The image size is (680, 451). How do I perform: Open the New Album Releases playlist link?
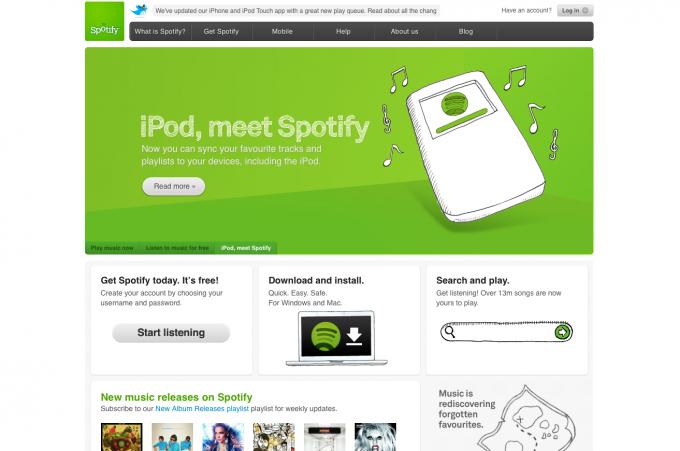click(202, 409)
